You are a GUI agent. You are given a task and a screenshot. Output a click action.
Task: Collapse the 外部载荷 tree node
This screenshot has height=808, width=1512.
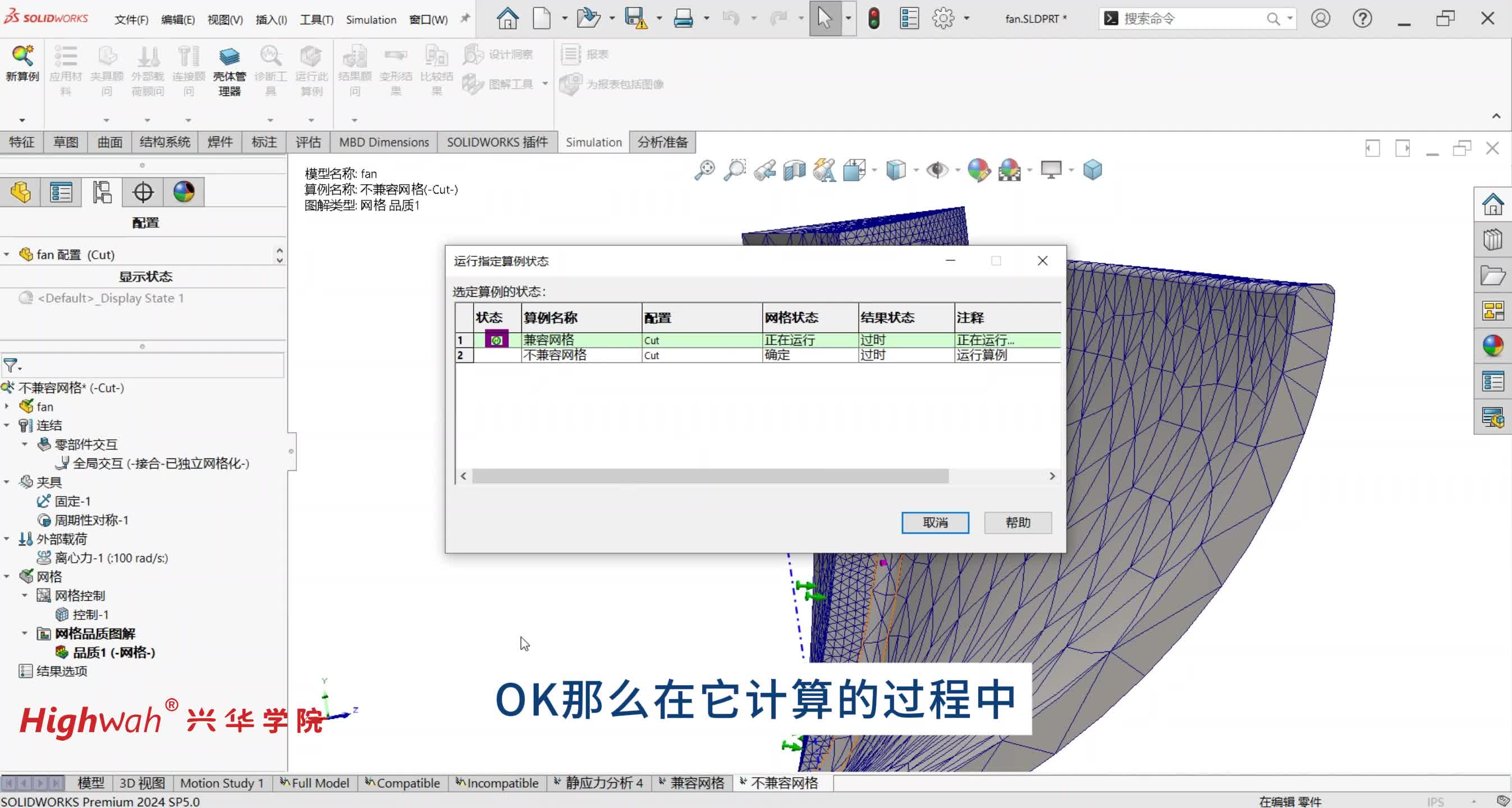(x=7, y=539)
